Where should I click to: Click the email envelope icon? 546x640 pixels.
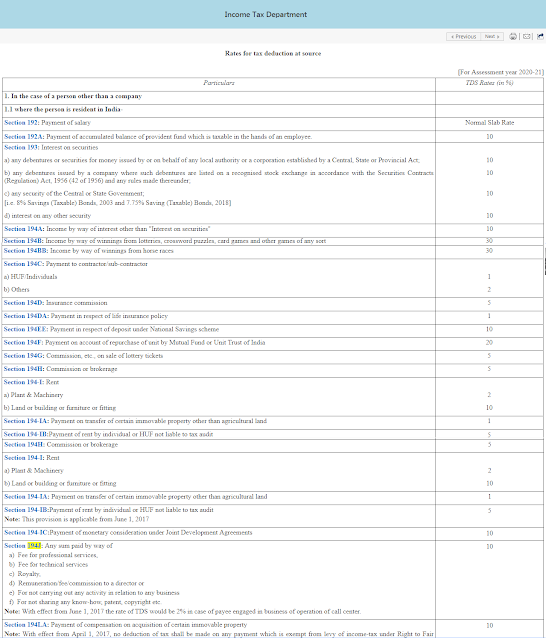[527, 37]
